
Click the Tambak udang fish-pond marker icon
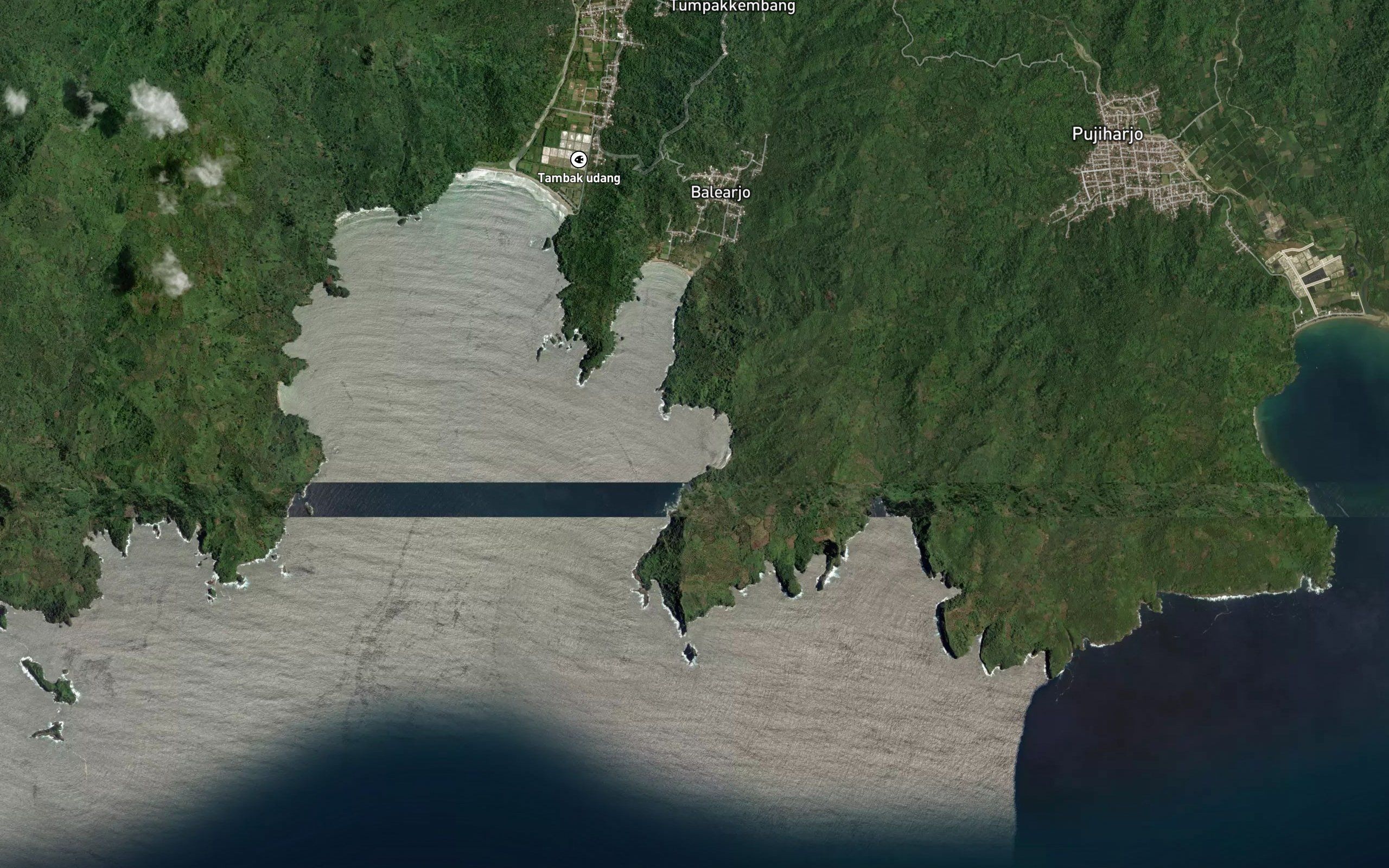click(x=578, y=159)
